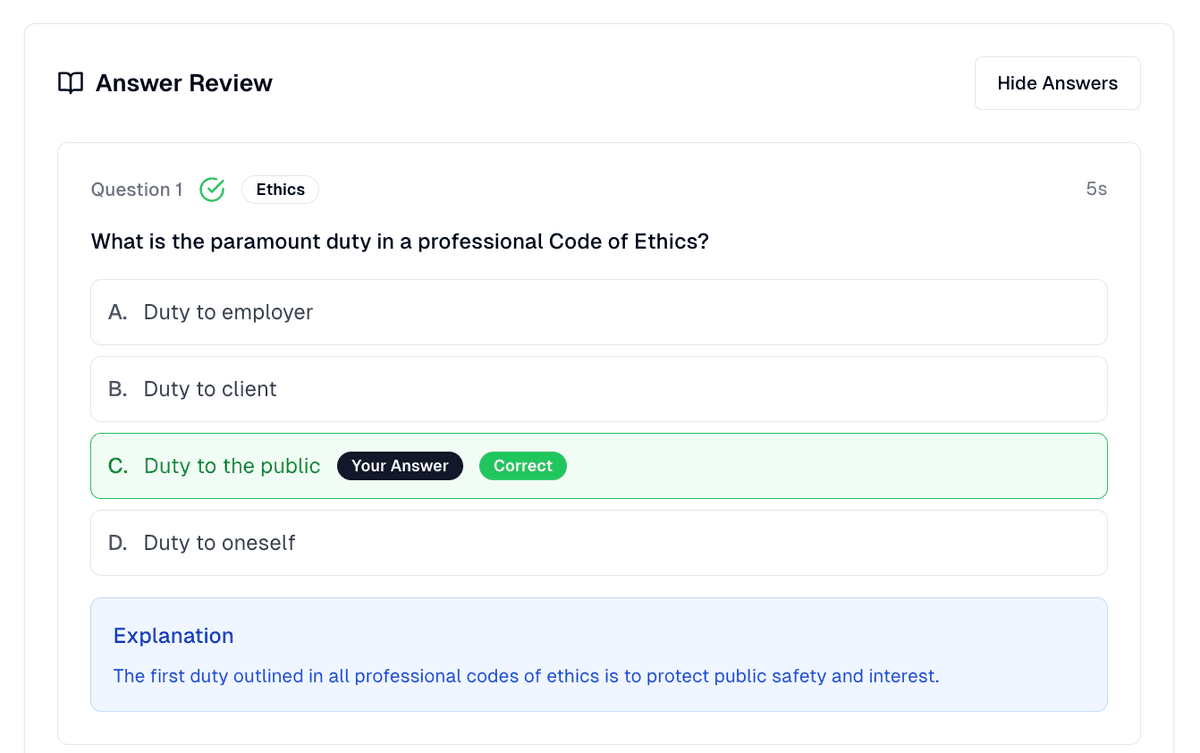This screenshot has width=1200, height=753.
Task: Click the Hide Answers button
Action: 1057,83
